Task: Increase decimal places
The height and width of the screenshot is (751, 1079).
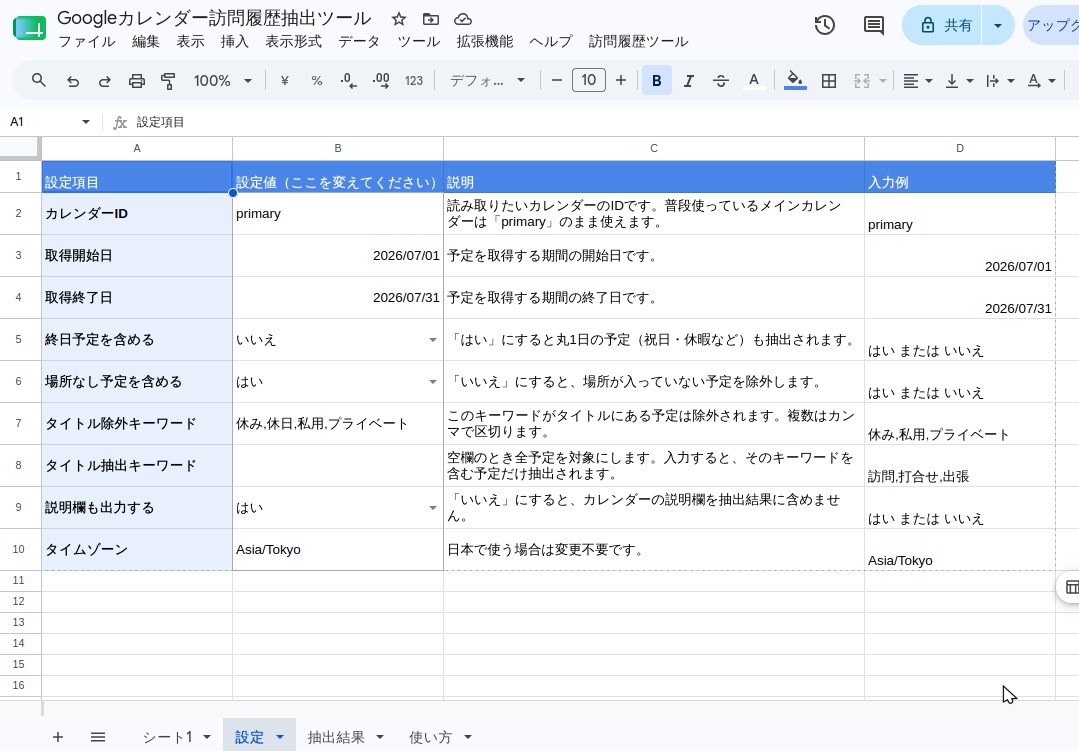Action: tap(381, 81)
